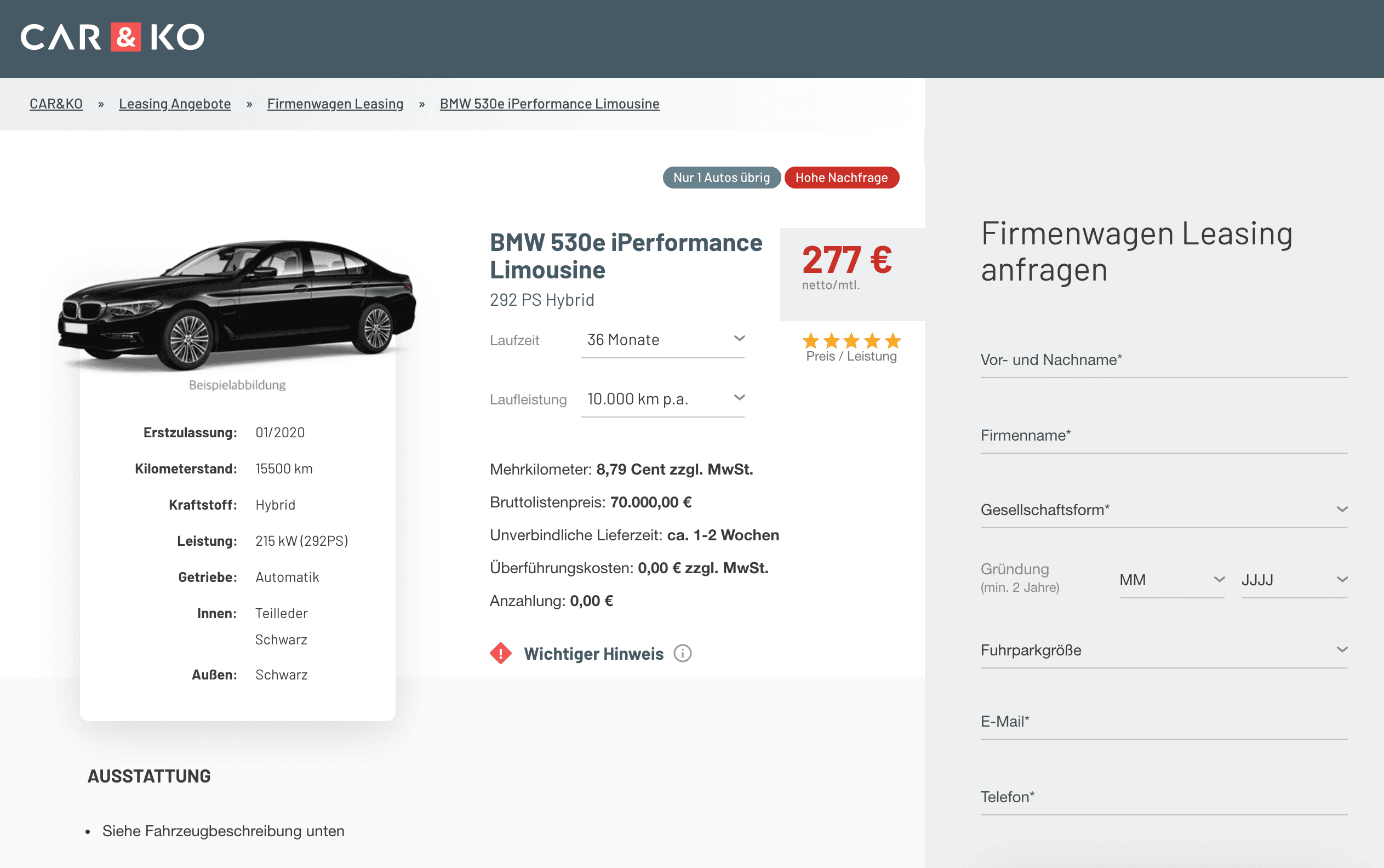This screenshot has width=1384, height=868.
Task: Click the Mehrkilometer 8,79 Cent text
Action: pyautogui.click(x=621, y=470)
